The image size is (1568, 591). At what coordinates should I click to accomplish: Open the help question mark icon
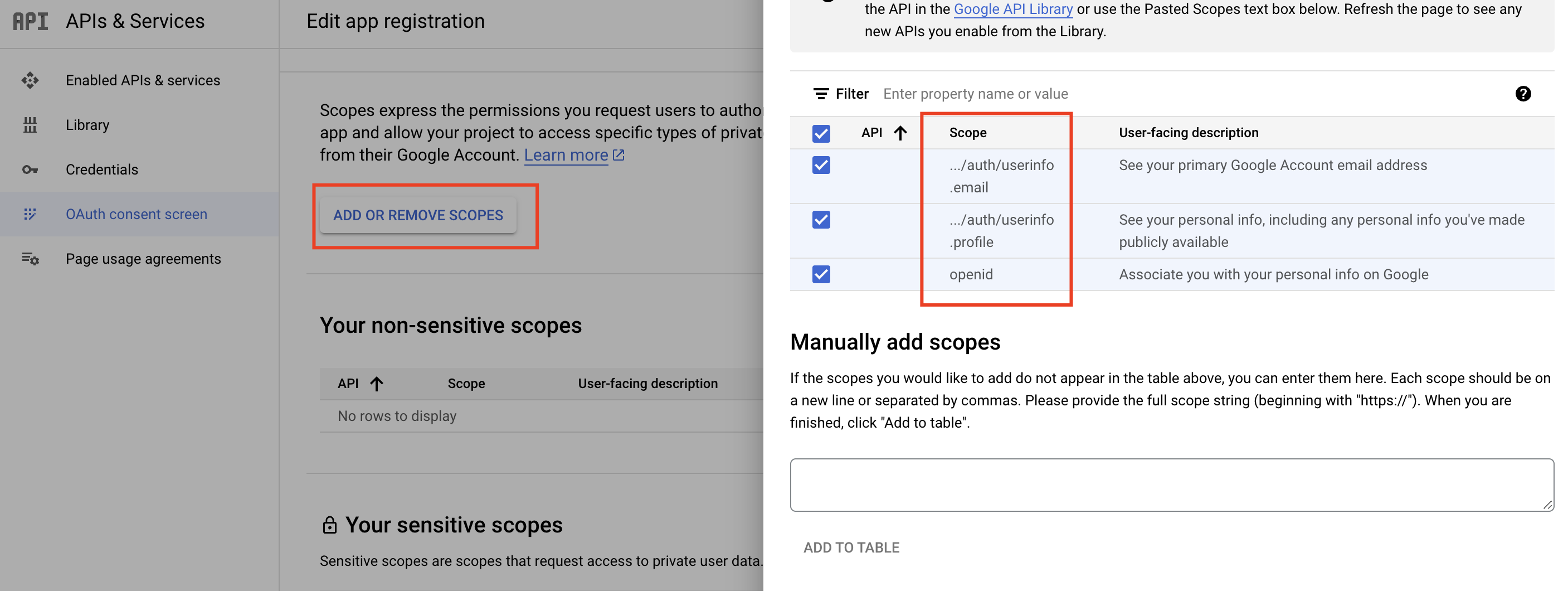1523,94
